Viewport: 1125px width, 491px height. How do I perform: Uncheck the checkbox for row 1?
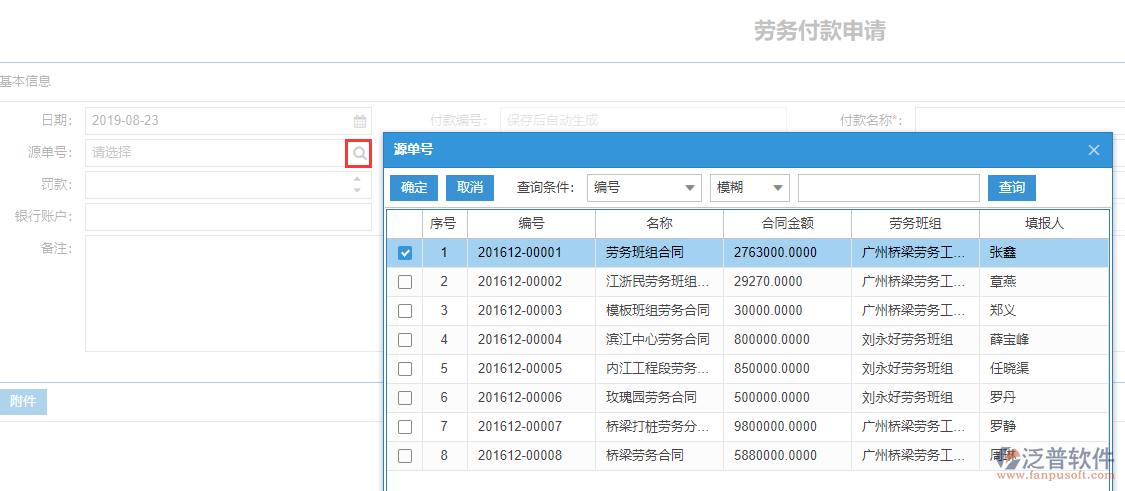405,253
